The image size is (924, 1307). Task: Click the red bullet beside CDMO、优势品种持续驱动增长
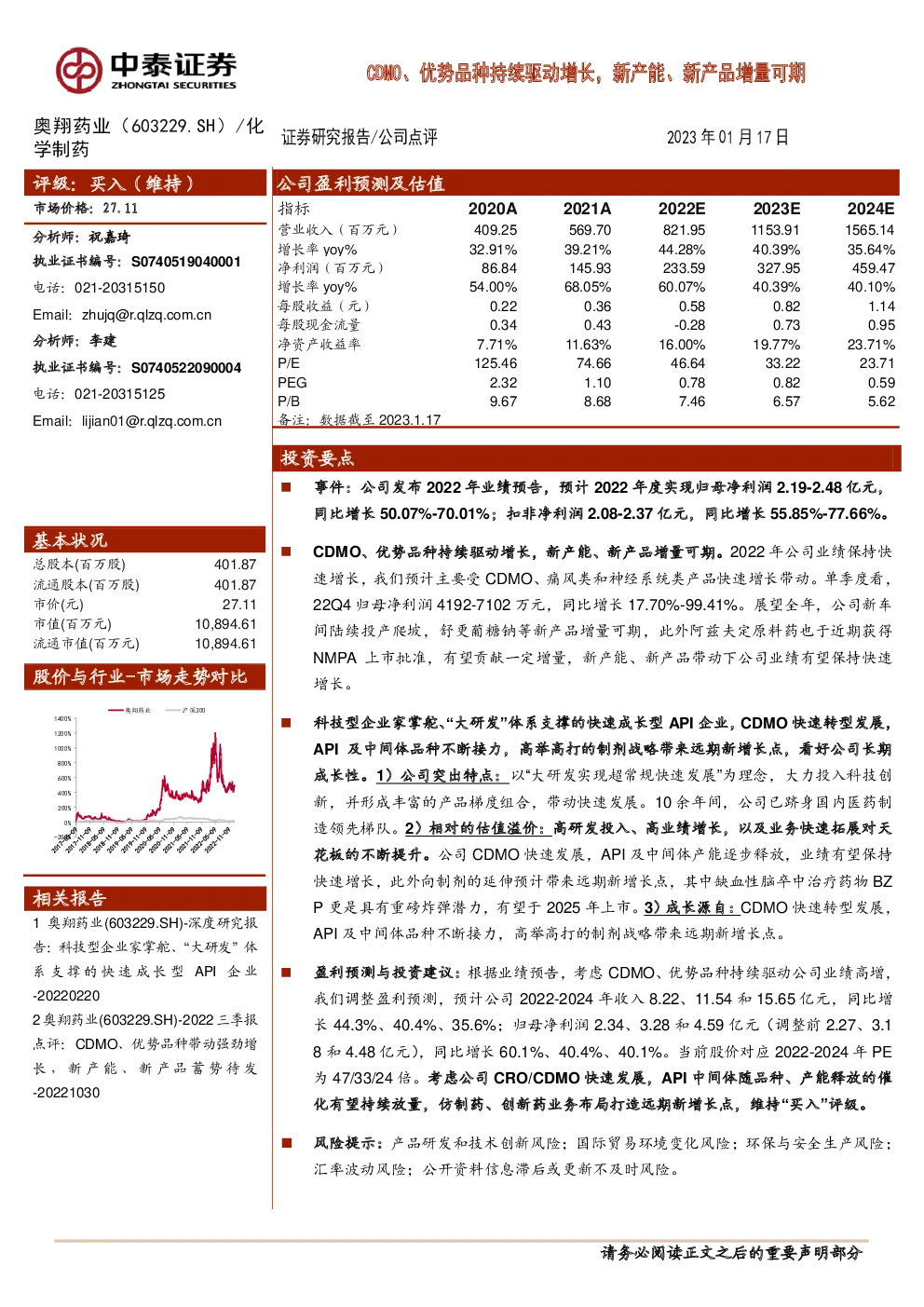click(x=287, y=551)
